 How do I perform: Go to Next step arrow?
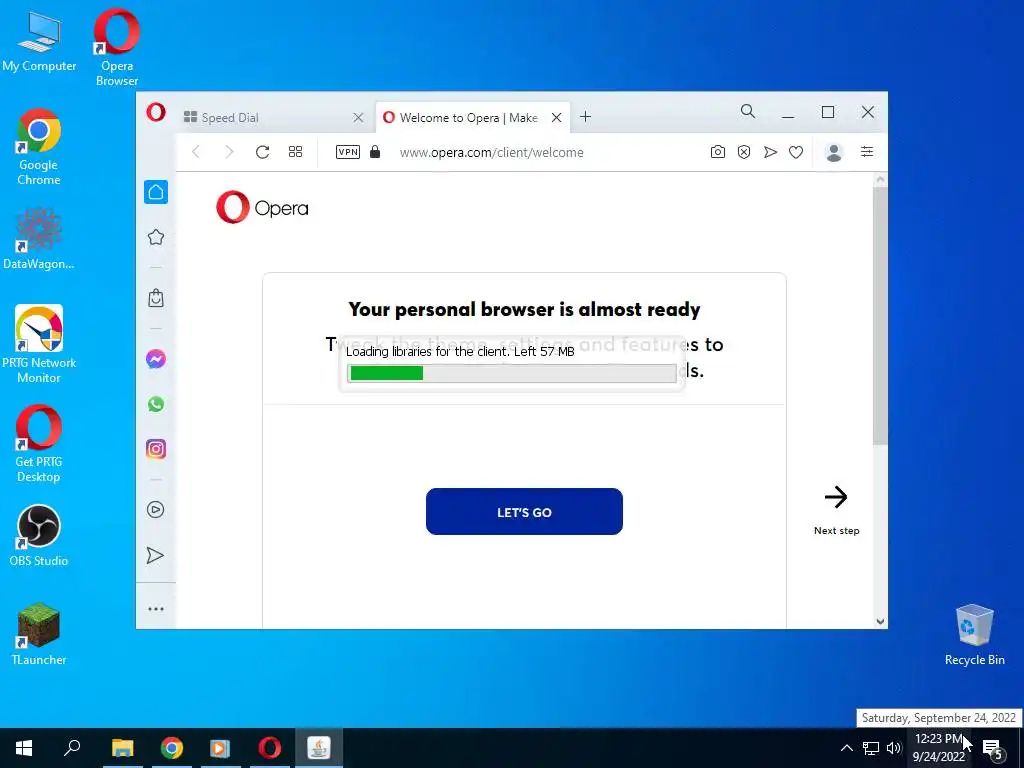coord(836,497)
